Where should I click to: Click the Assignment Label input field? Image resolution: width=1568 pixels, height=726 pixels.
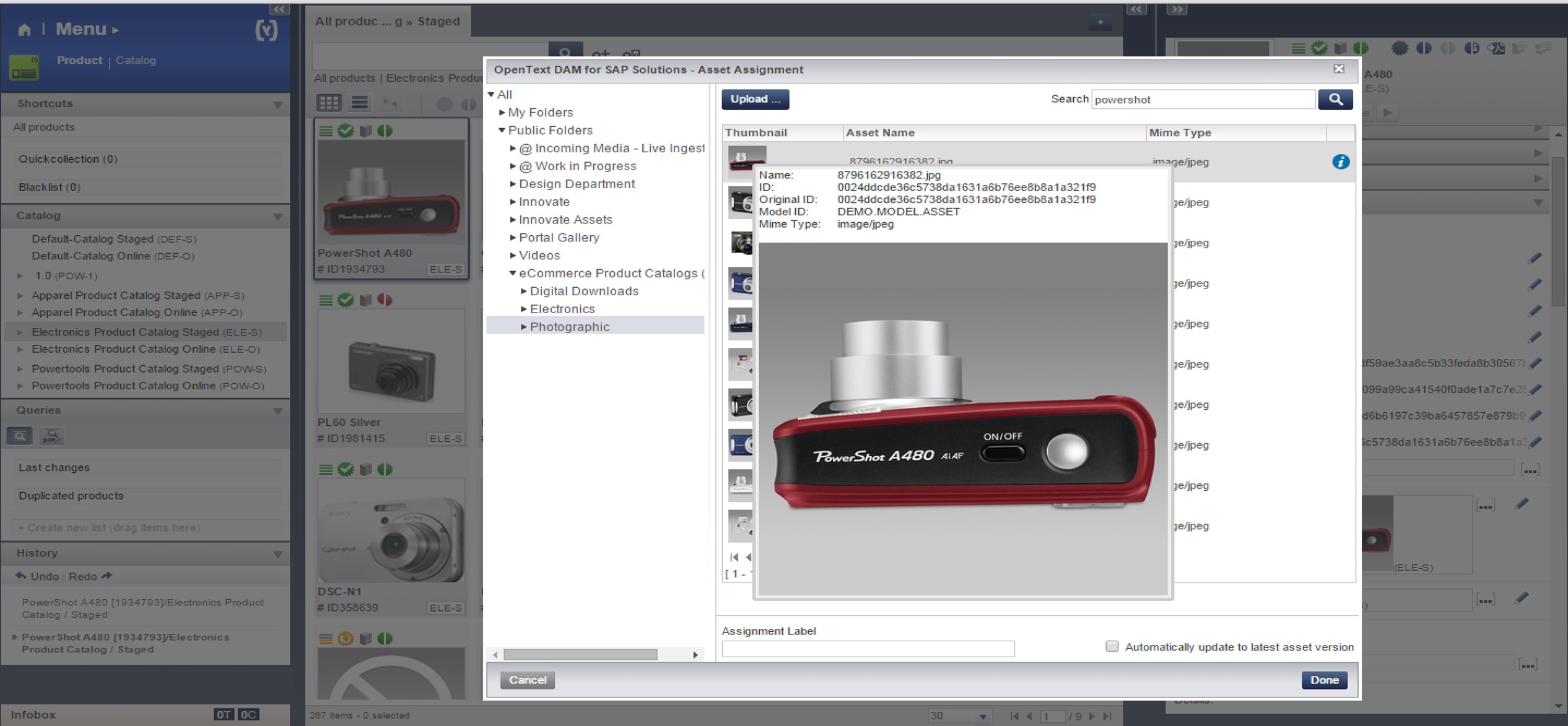(x=868, y=648)
